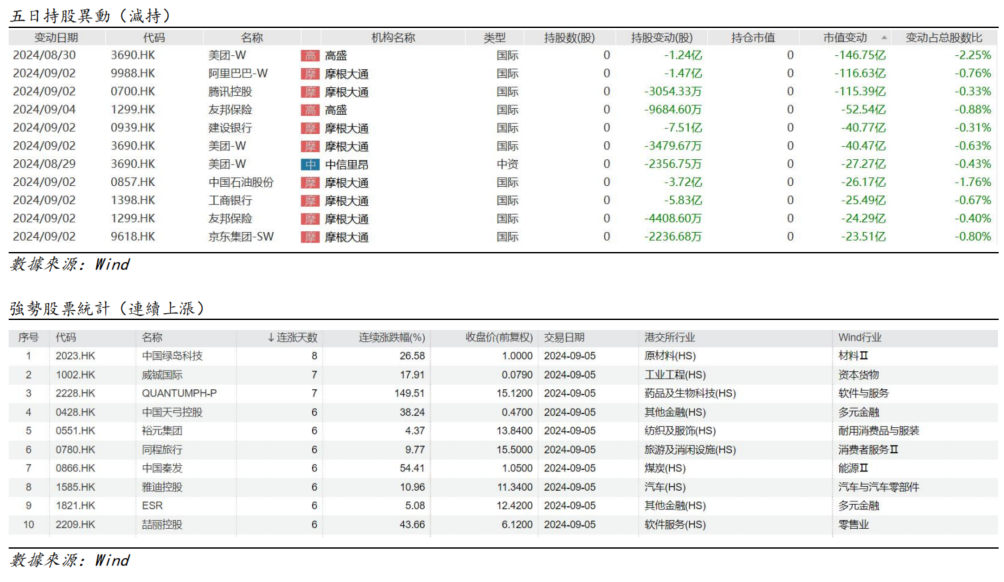Click the 收盘价(前复权) column header
Viewport: 1004px width, 582px height.
tap(499, 337)
